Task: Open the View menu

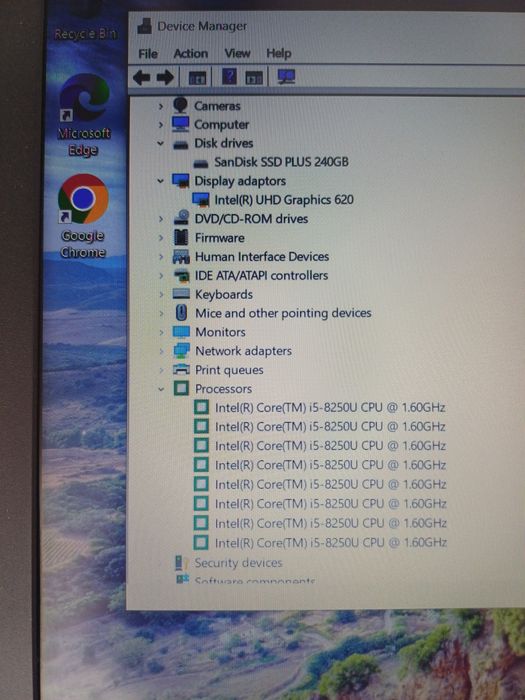Action: coord(237,53)
